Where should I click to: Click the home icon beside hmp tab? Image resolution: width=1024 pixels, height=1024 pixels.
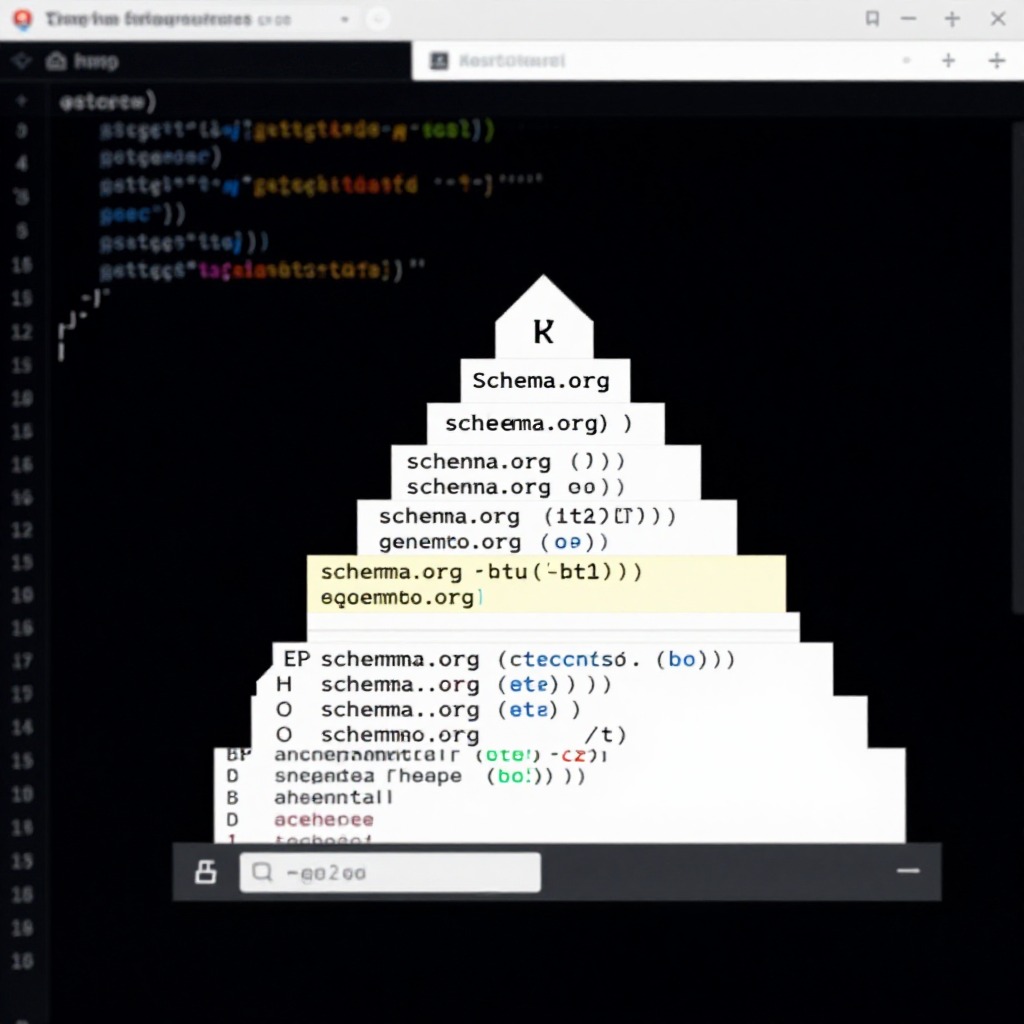pos(57,61)
